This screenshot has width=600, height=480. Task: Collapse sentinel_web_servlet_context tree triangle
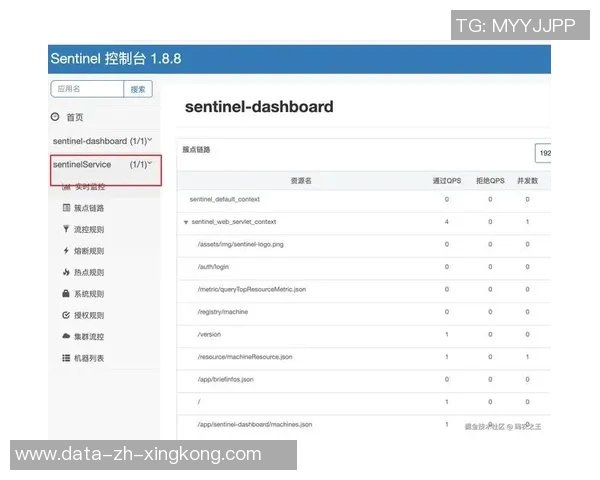[186, 222]
